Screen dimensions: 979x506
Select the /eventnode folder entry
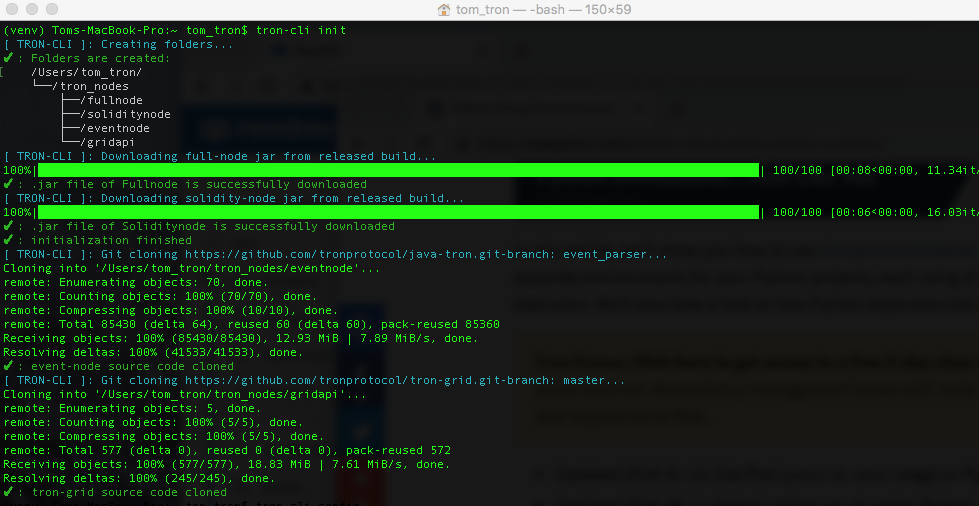tap(115, 128)
